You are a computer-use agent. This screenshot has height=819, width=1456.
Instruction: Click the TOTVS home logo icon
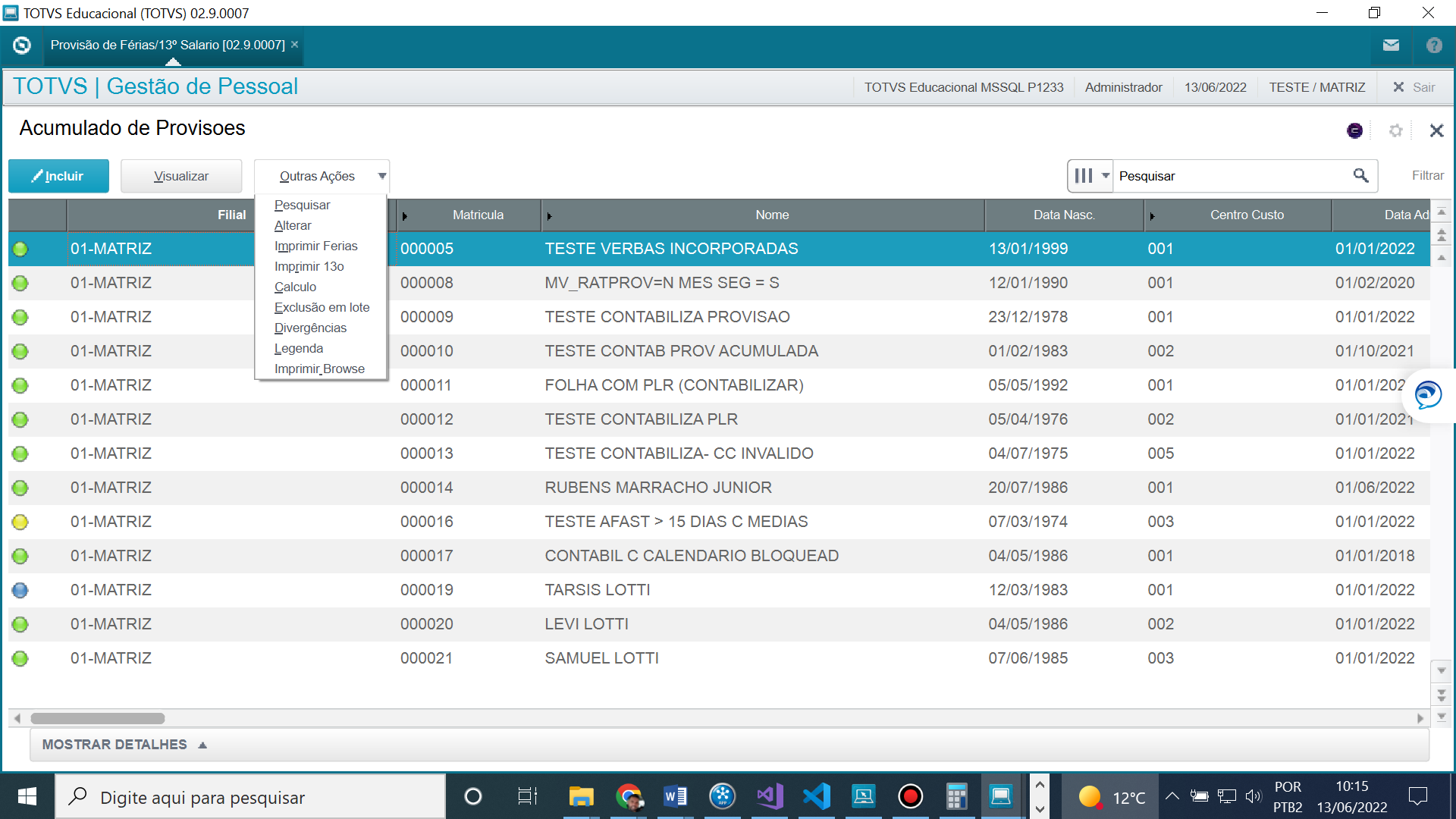22,45
